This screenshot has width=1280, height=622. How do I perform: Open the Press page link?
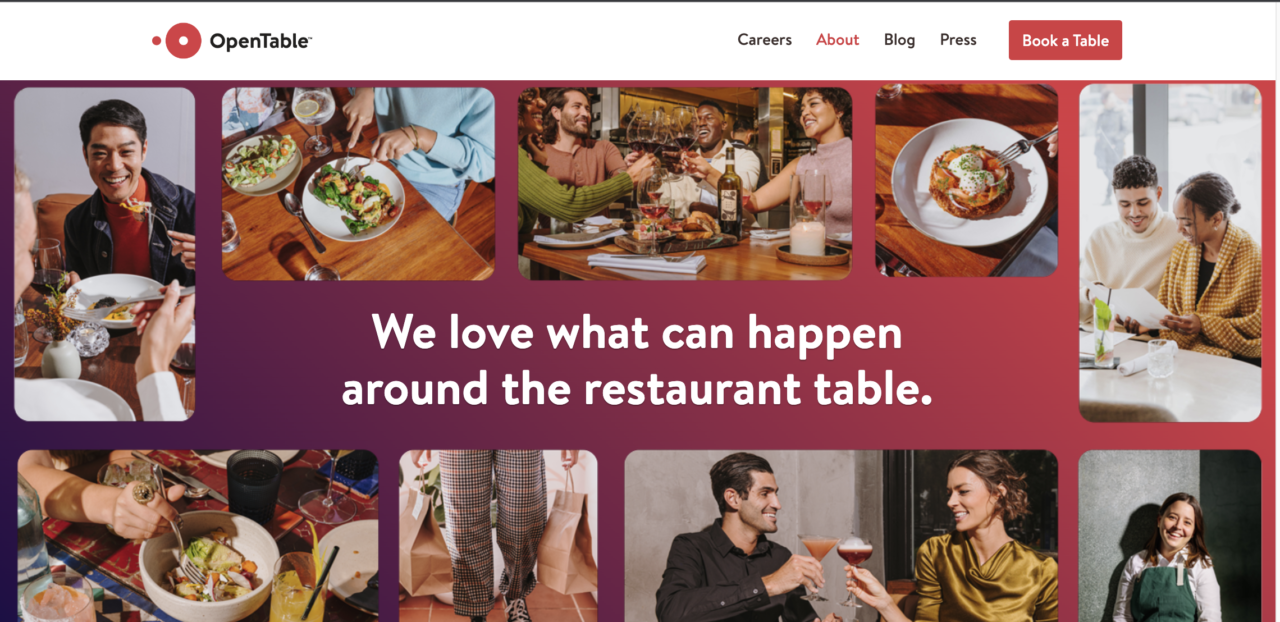coord(958,40)
